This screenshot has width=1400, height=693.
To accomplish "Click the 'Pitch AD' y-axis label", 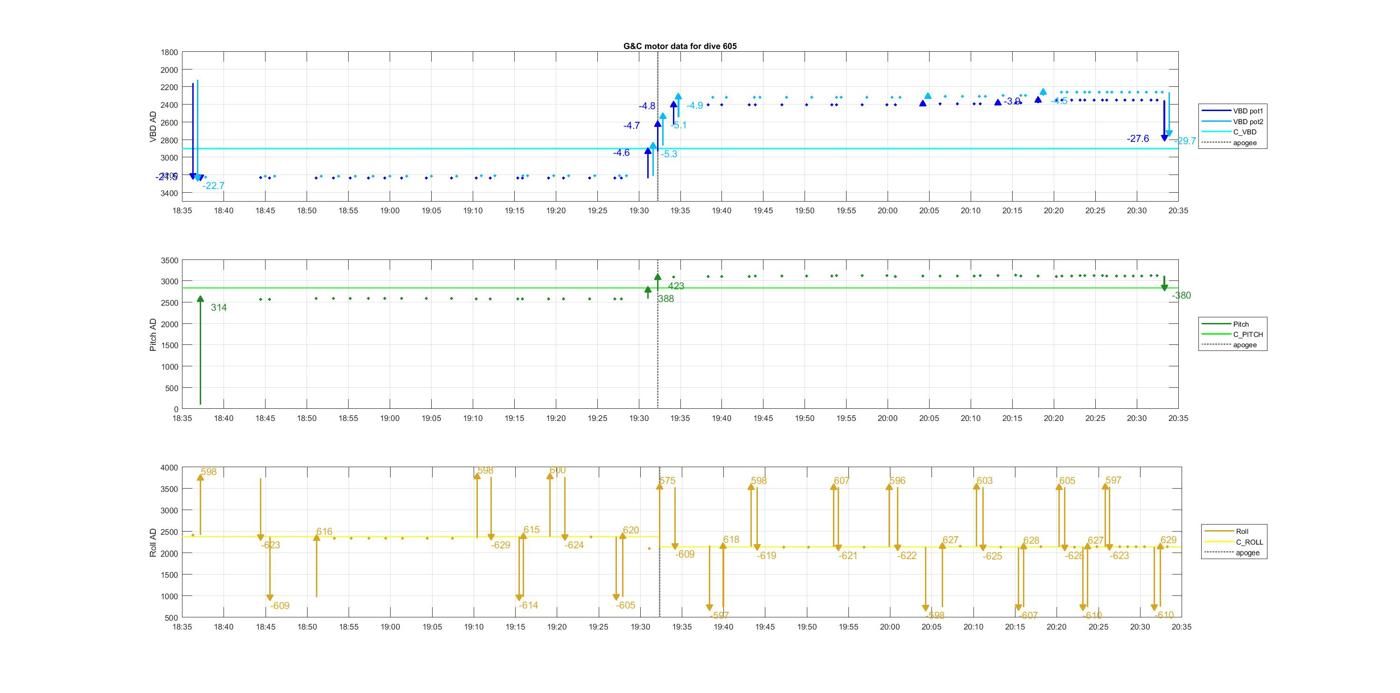I will [153, 333].
